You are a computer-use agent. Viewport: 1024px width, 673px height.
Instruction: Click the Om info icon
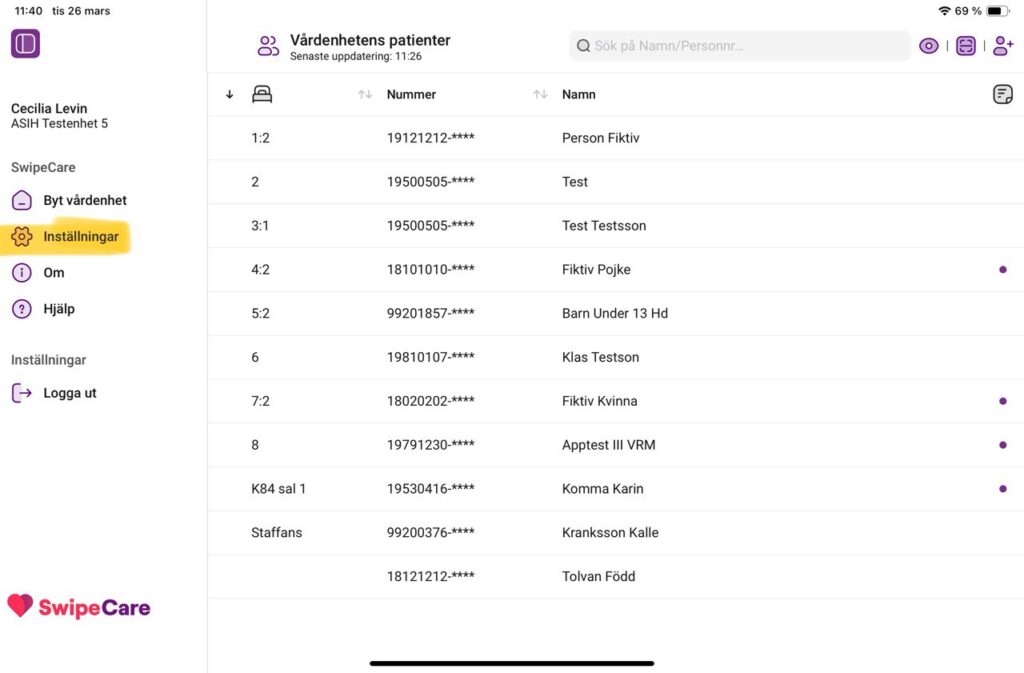click(22, 273)
